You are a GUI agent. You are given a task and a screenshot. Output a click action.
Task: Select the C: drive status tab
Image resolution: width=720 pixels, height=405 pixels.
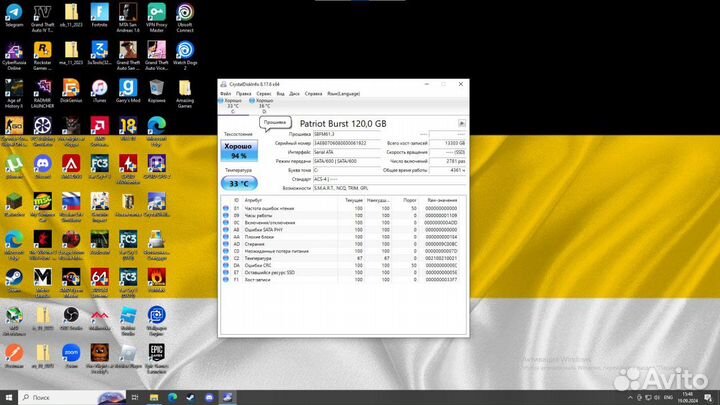232,105
